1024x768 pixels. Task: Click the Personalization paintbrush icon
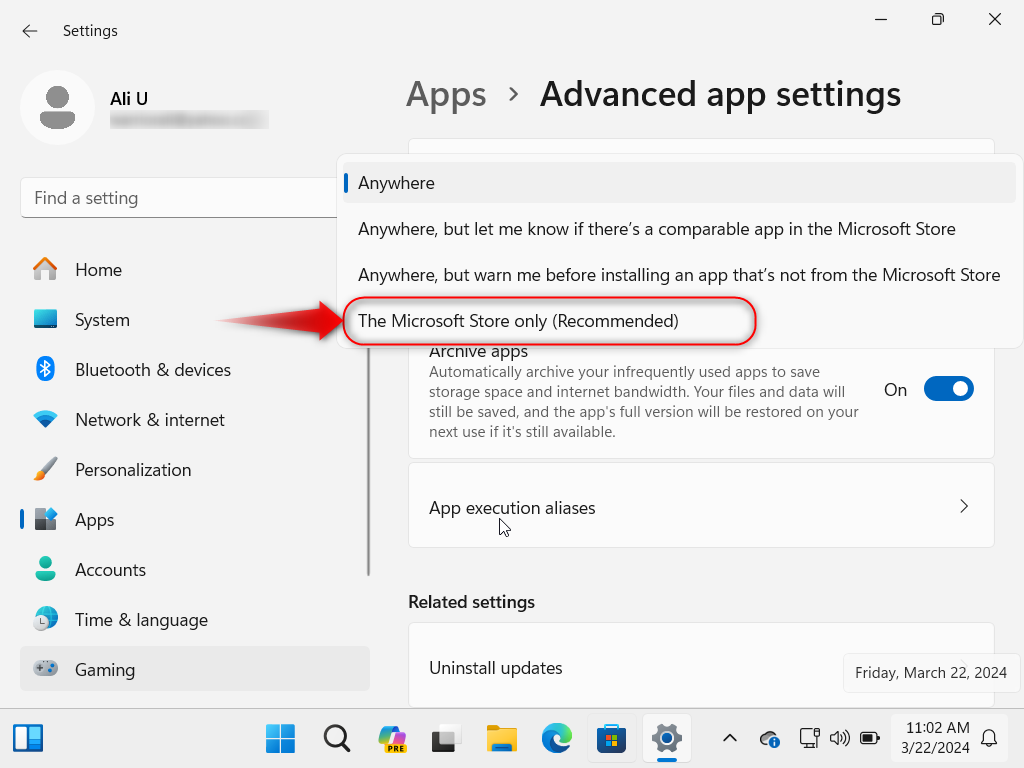(x=45, y=469)
